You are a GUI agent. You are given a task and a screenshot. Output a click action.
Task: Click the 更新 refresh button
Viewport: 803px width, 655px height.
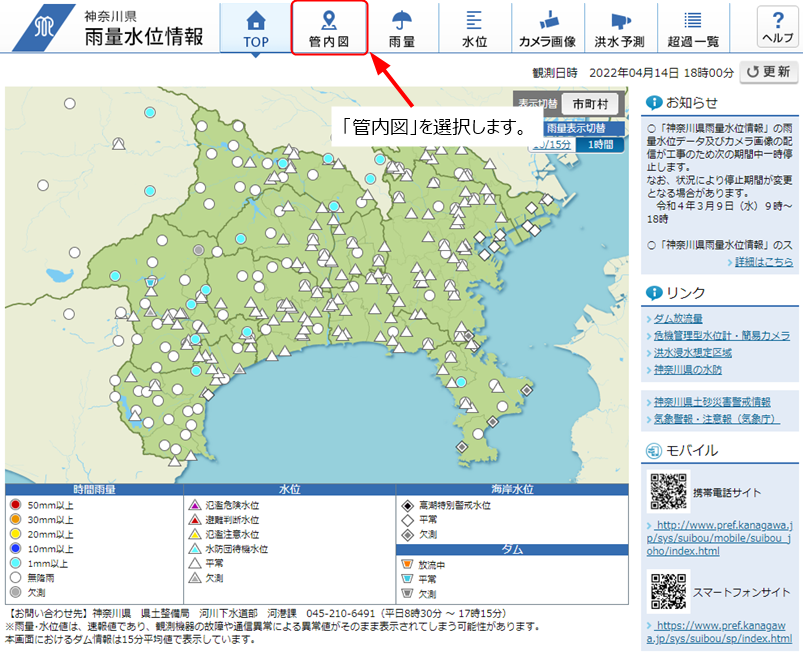pos(769,72)
